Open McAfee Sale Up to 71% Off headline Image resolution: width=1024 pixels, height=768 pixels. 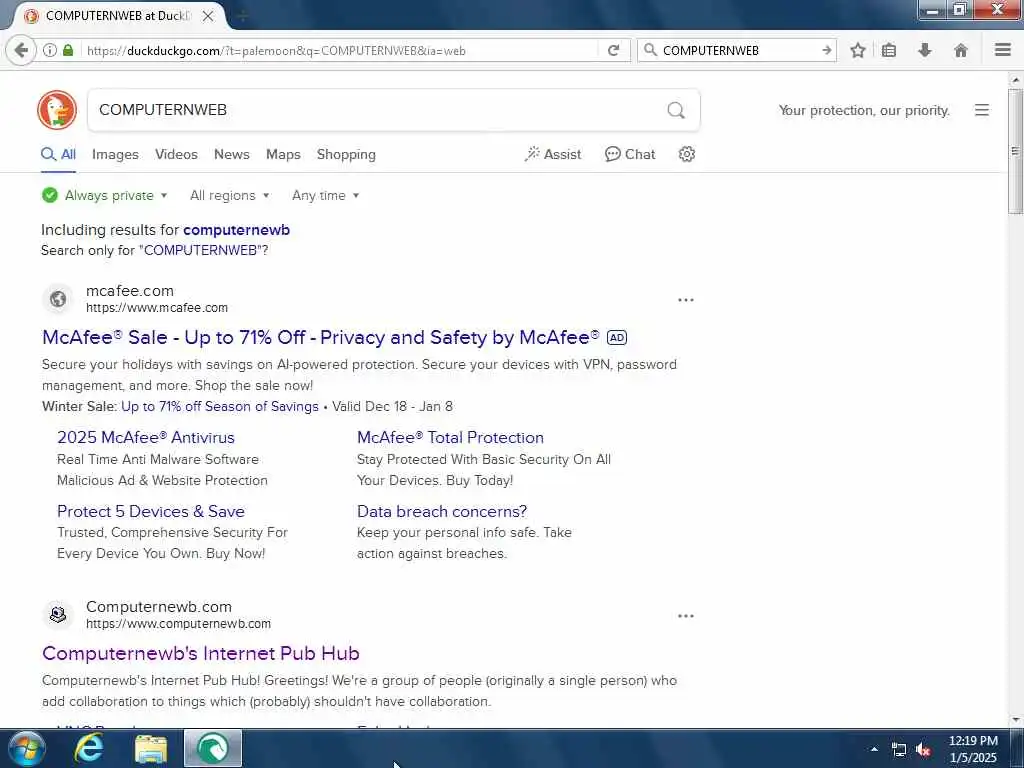(x=320, y=337)
